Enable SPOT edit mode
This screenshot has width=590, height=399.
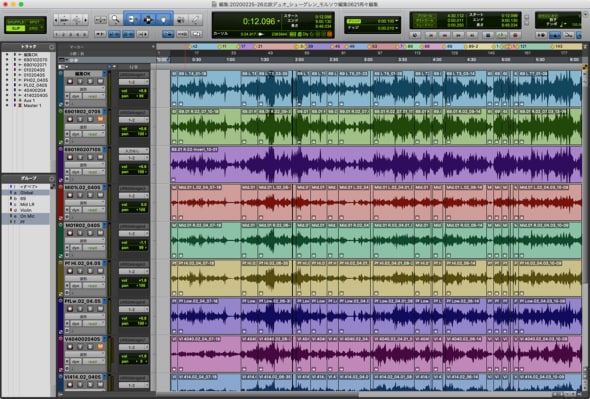coord(35,22)
